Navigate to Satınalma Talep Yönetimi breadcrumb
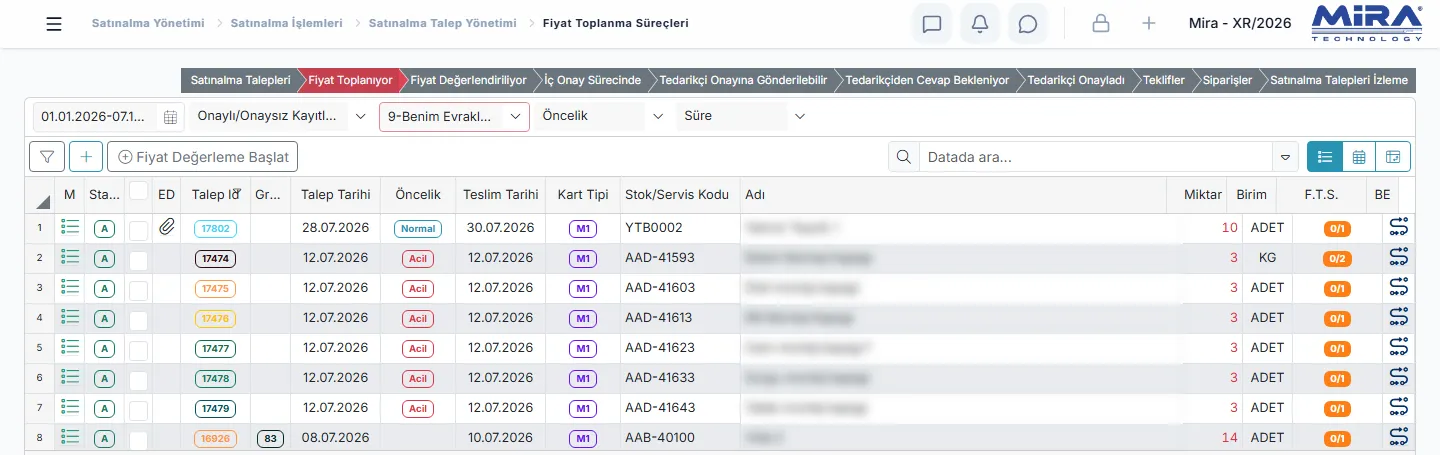 tap(443, 23)
